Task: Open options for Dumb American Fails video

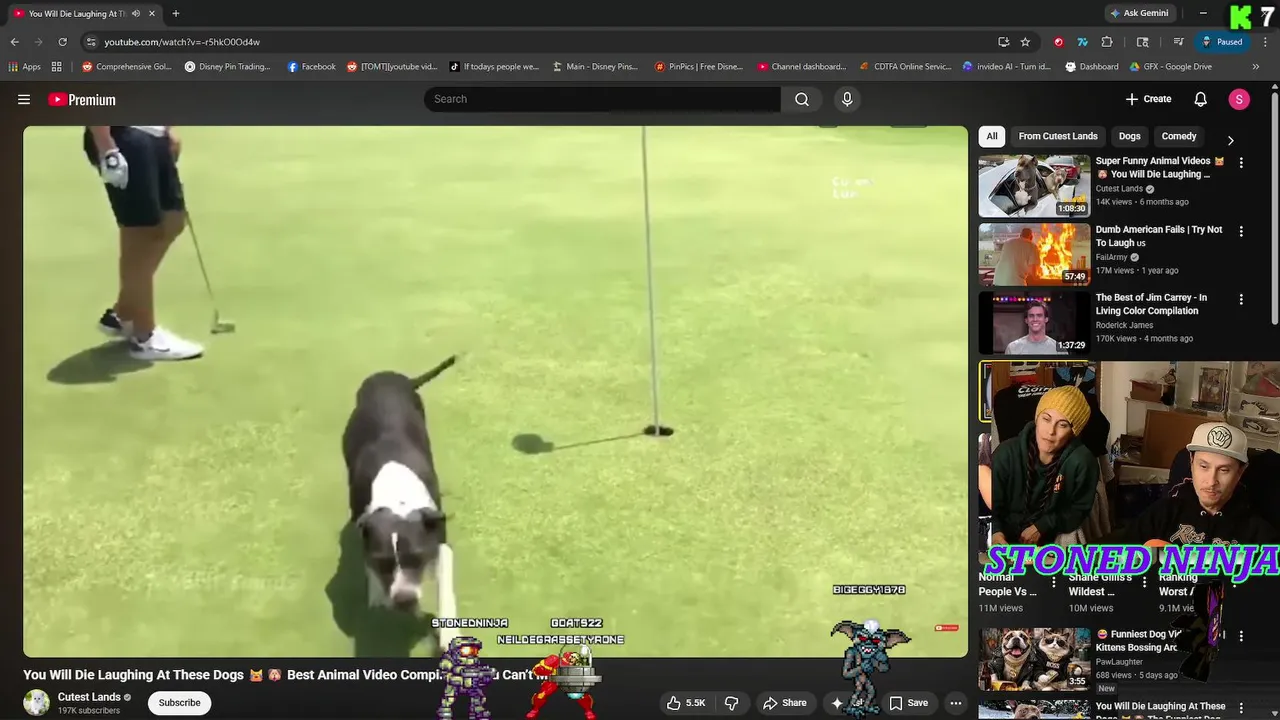Action: [1241, 231]
